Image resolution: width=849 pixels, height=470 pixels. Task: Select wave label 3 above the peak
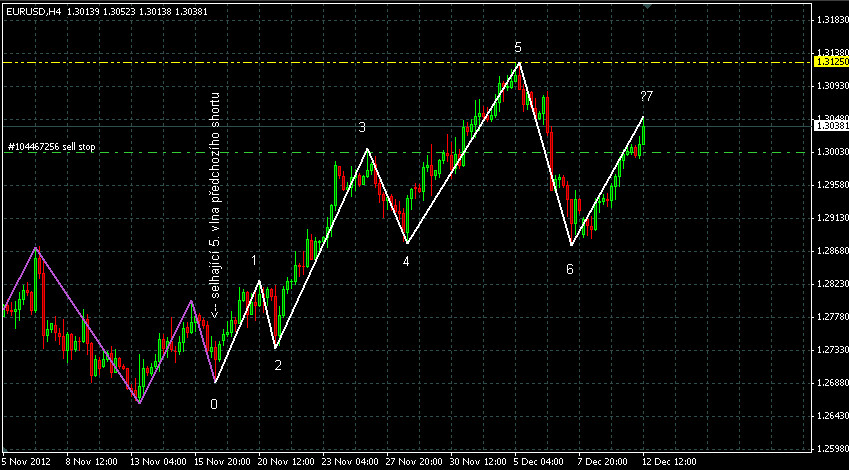[x=362, y=127]
